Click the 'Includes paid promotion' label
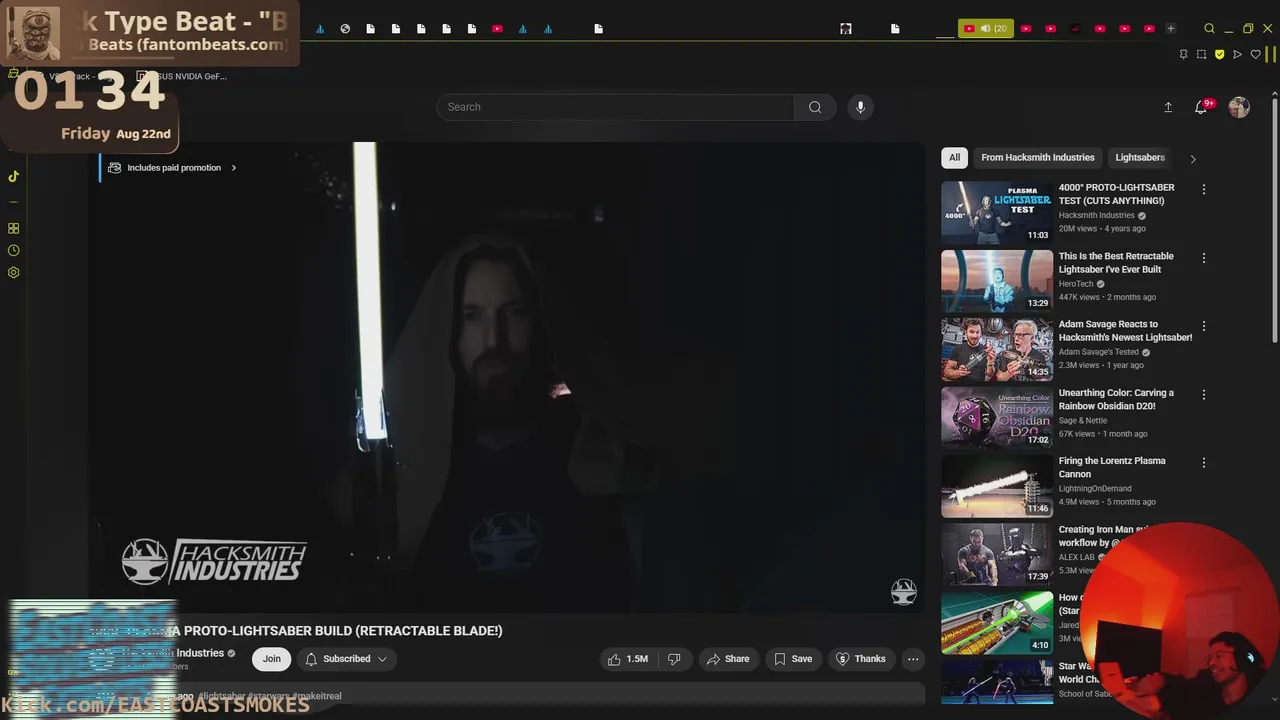This screenshot has width=1280, height=720. click(174, 168)
